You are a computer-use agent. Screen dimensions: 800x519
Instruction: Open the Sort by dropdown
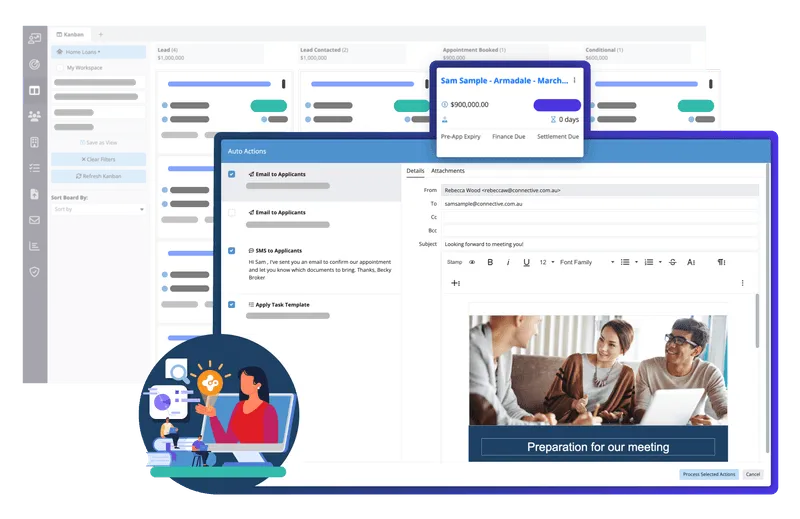coord(98,209)
